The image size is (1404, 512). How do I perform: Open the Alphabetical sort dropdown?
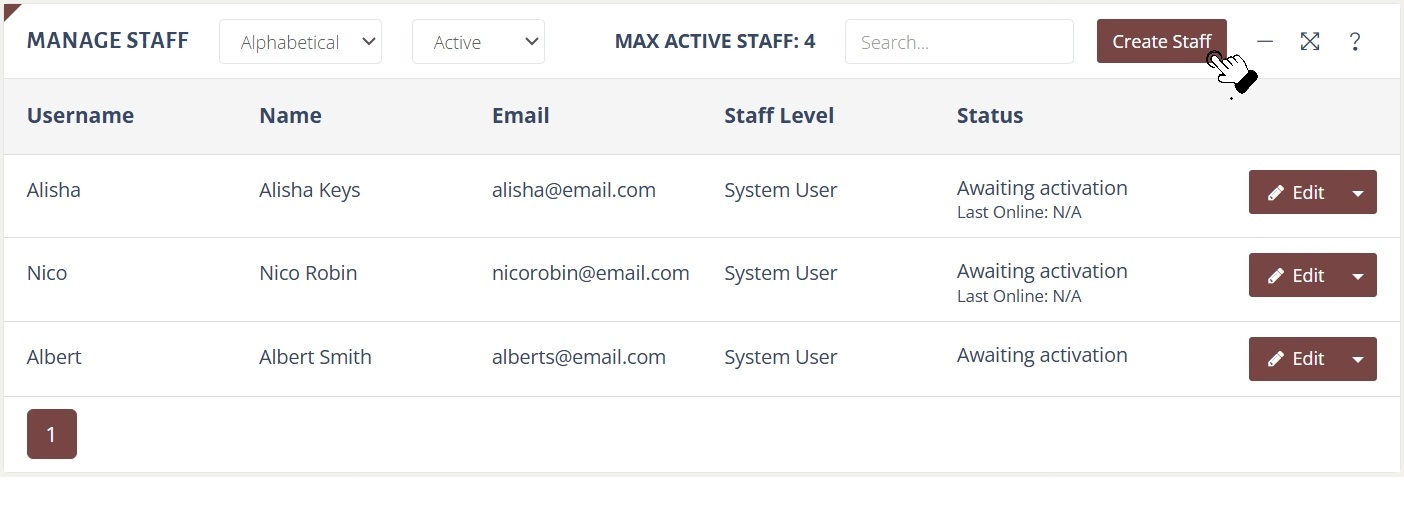(300, 42)
